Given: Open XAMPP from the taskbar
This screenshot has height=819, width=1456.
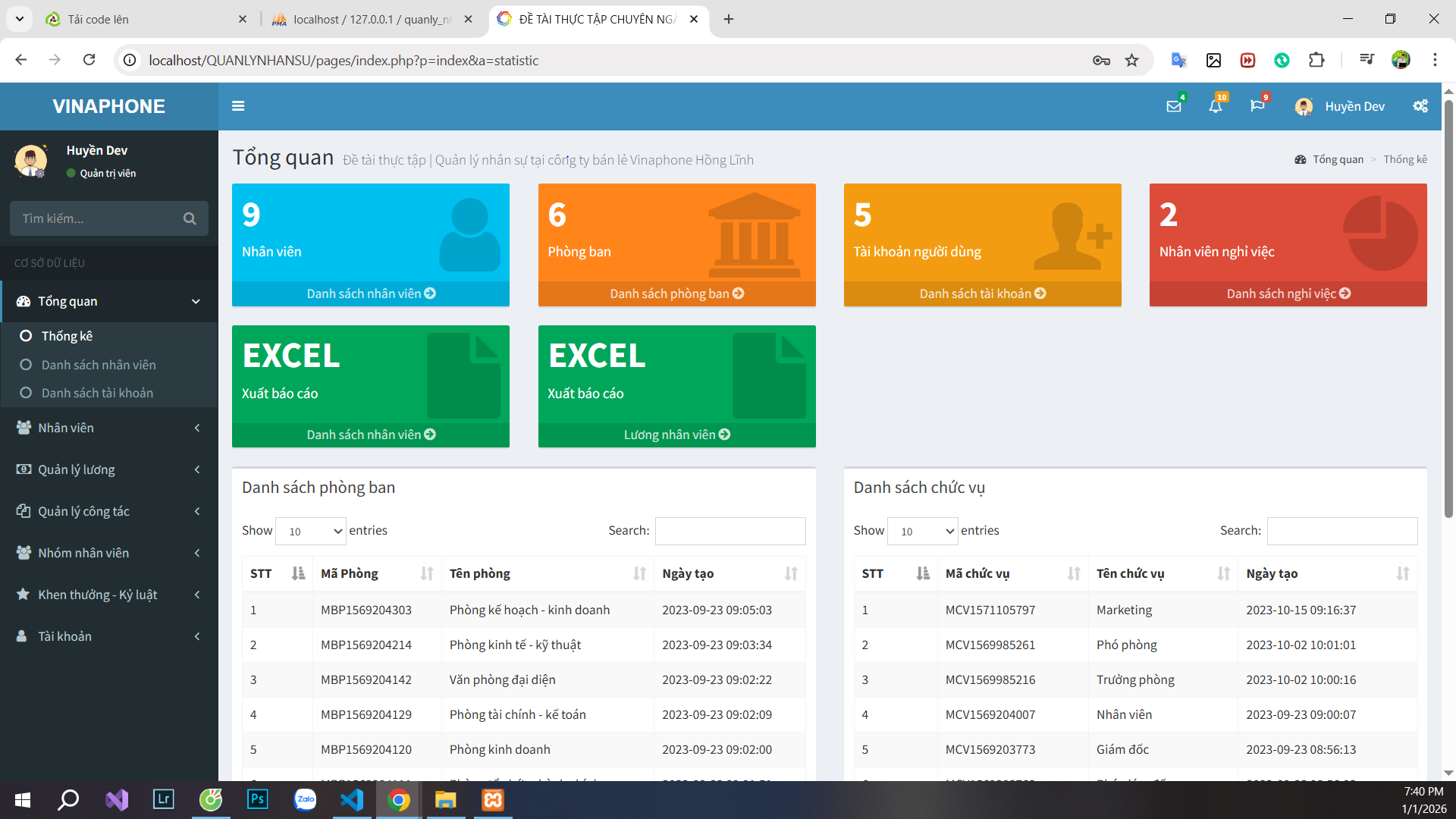Looking at the screenshot, I should click(493, 800).
